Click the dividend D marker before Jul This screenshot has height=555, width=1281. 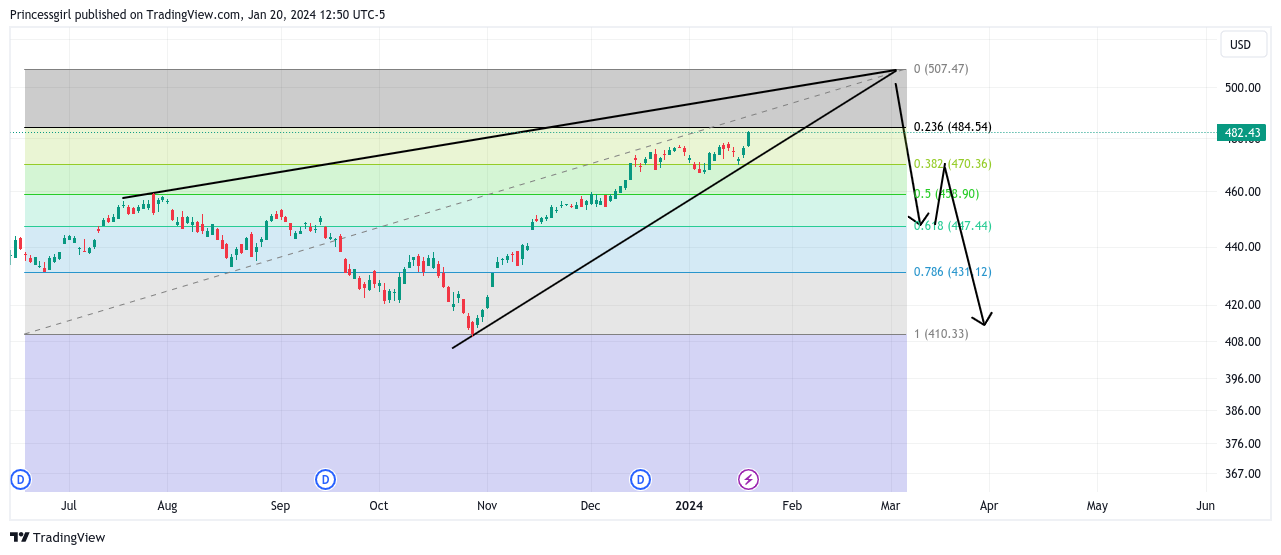[20, 480]
